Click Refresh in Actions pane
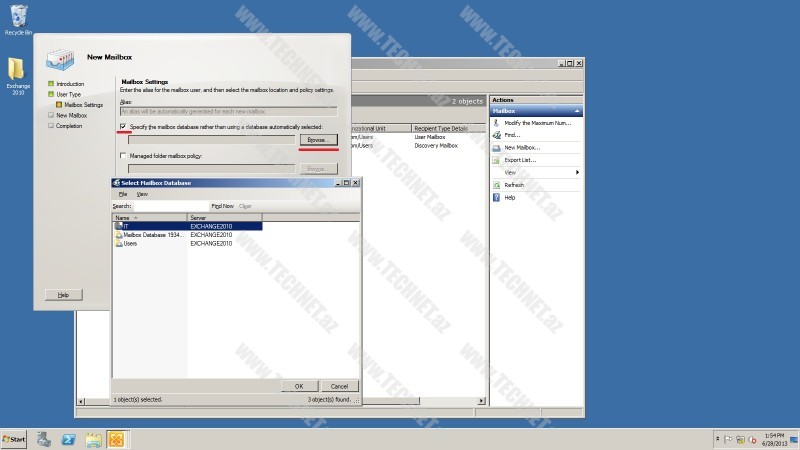Image resolution: width=800 pixels, height=450 pixels. click(514, 185)
